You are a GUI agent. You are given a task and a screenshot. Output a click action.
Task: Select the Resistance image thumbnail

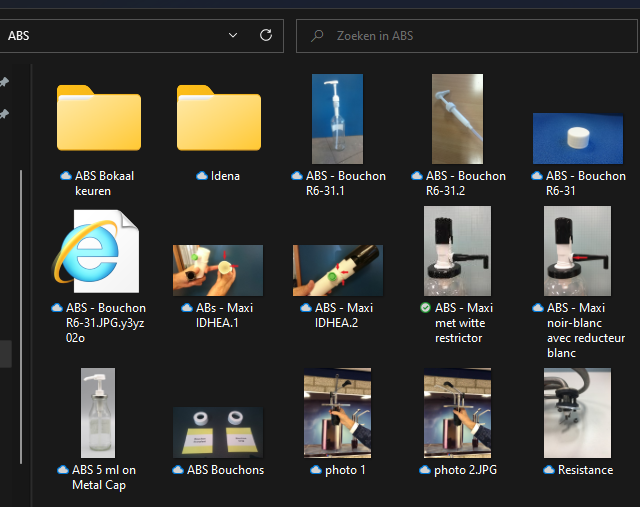point(577,413)
